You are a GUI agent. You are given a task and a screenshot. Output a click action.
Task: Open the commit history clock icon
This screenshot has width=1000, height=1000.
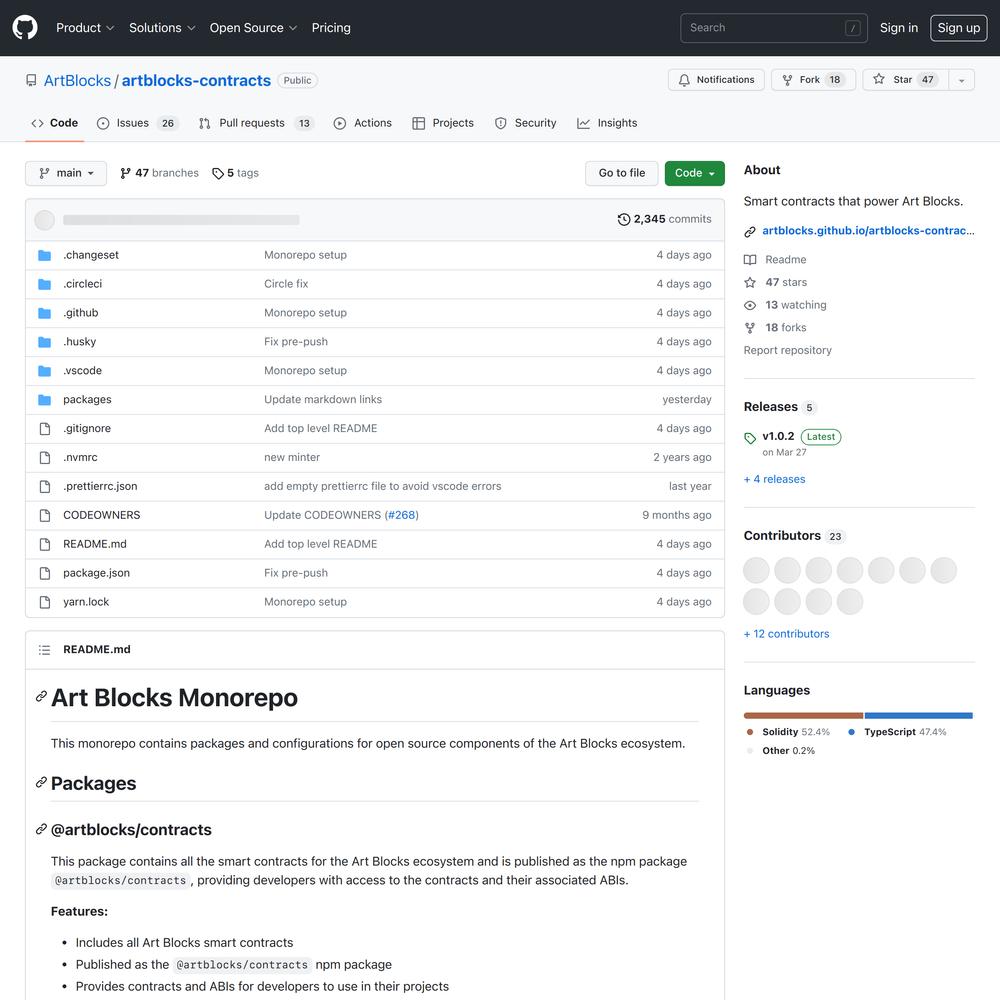[x=624, y=219]
